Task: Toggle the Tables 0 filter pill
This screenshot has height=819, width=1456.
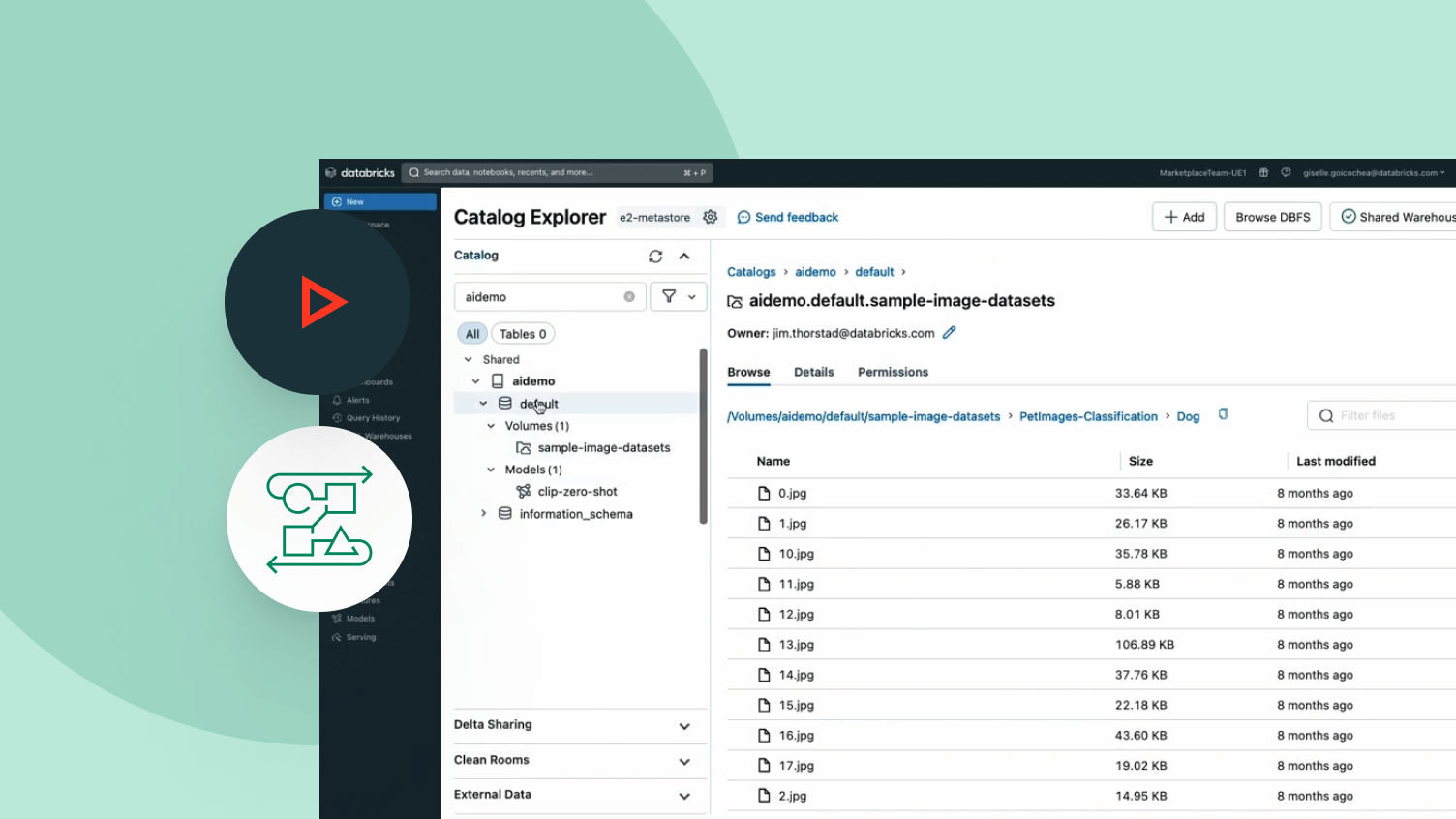Action: tap(523, 334)
